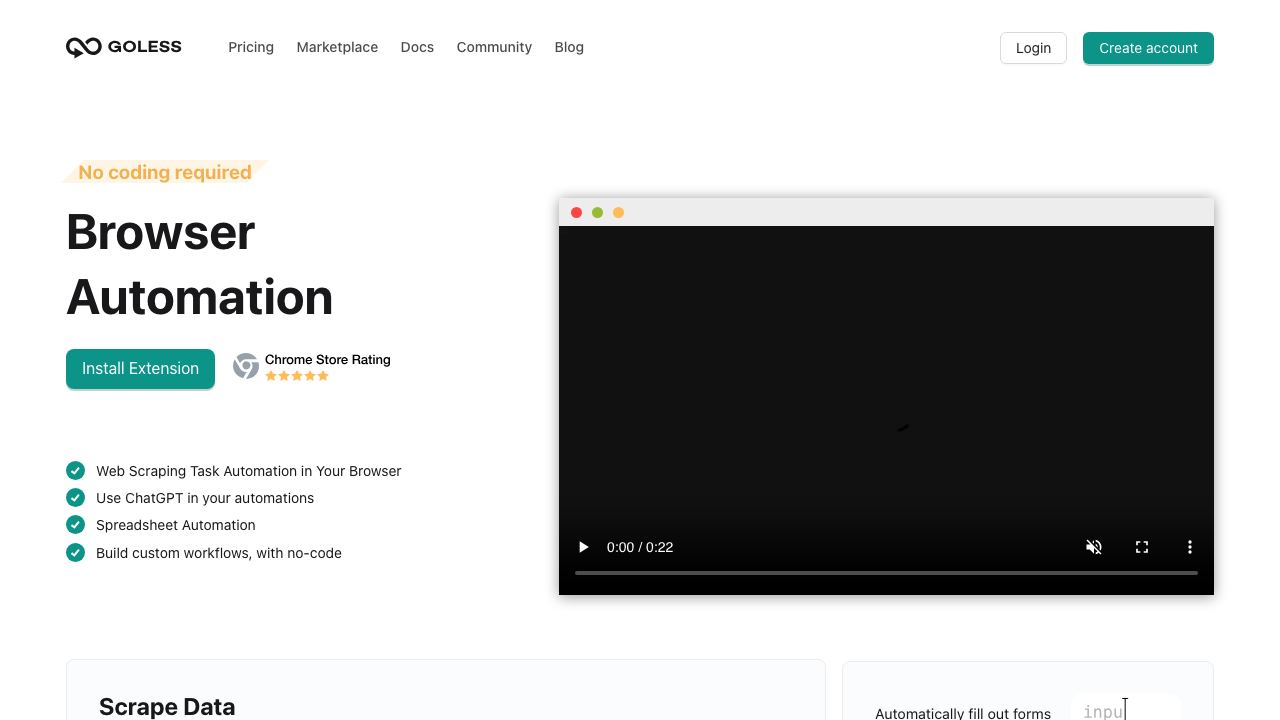
Task: Click the checkmark beside Use ChatGPT
Action: [x=75, y=497]
